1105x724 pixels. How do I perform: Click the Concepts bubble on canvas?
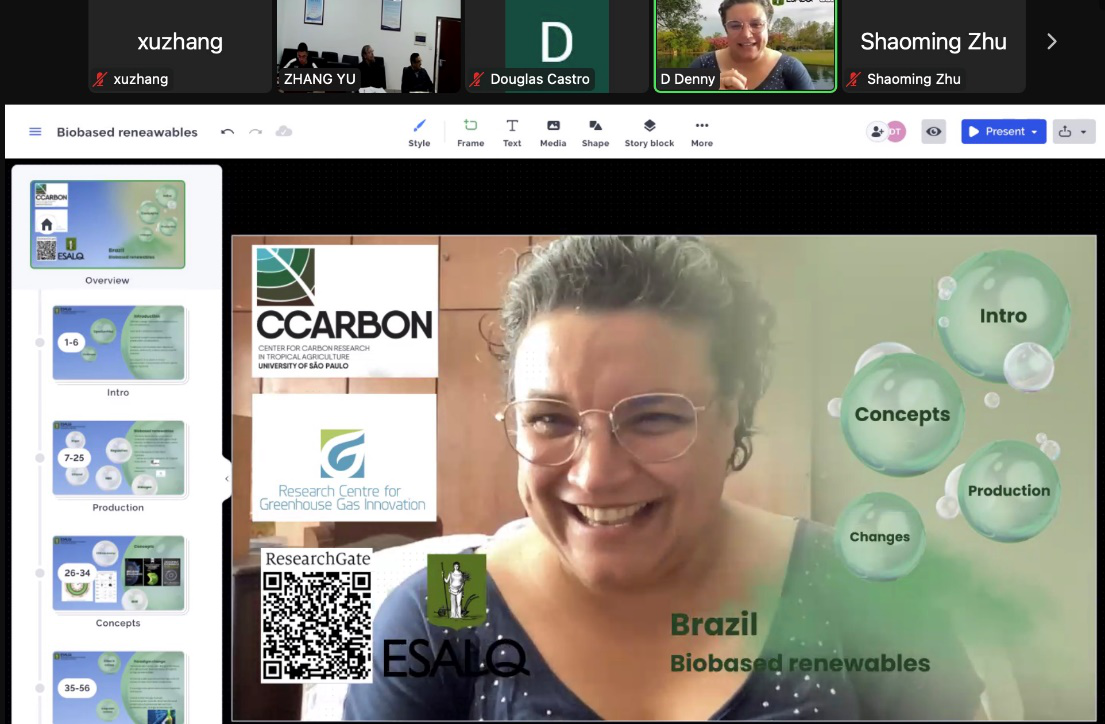pyautogui.click(x=902, y=415)
